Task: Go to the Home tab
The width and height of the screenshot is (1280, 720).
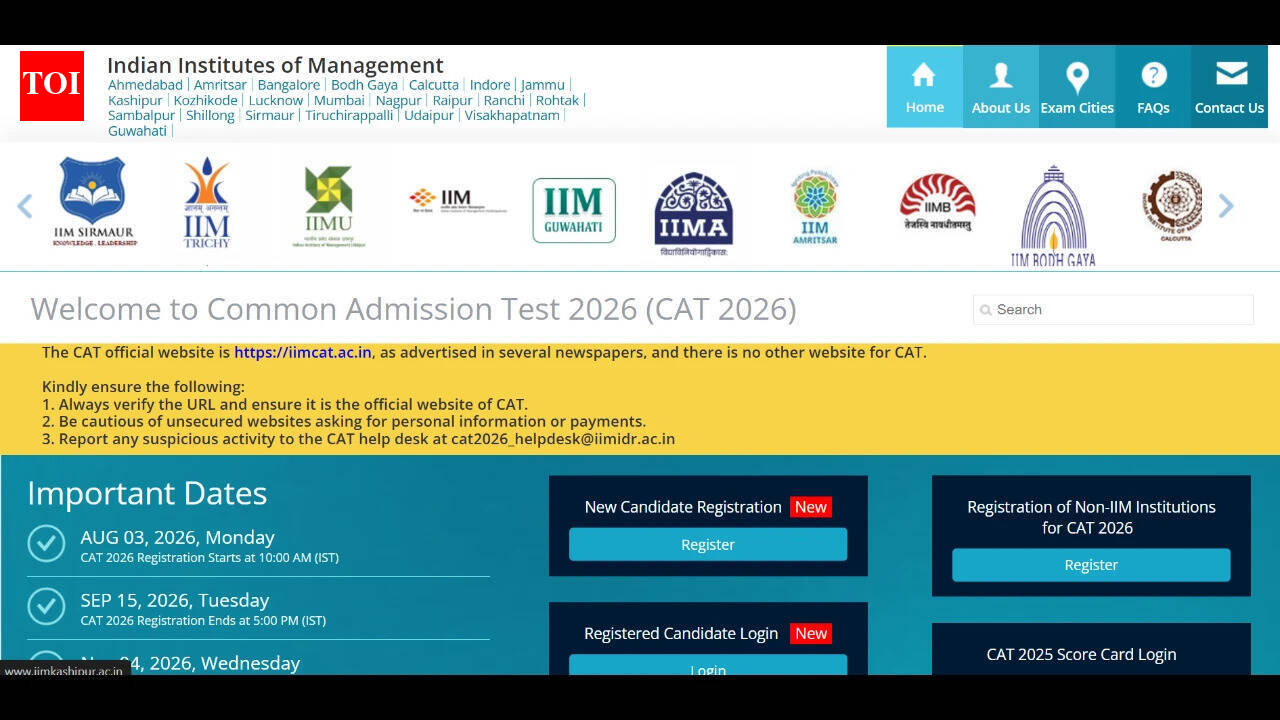Action: (925, 87)
